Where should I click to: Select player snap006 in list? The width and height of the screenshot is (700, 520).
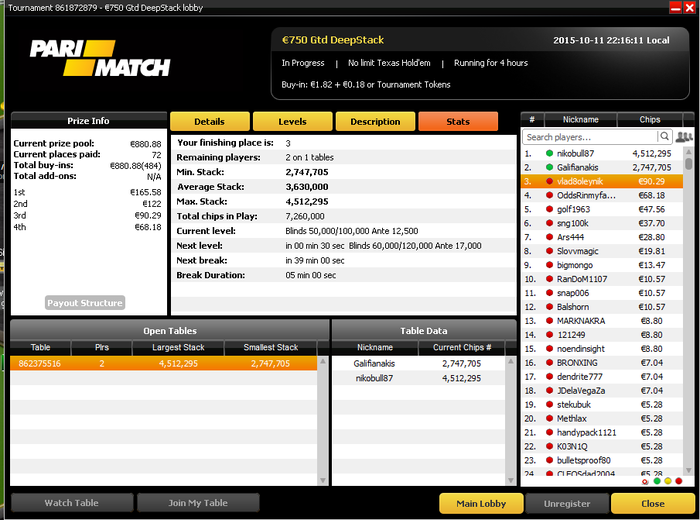tap(602, 293)
